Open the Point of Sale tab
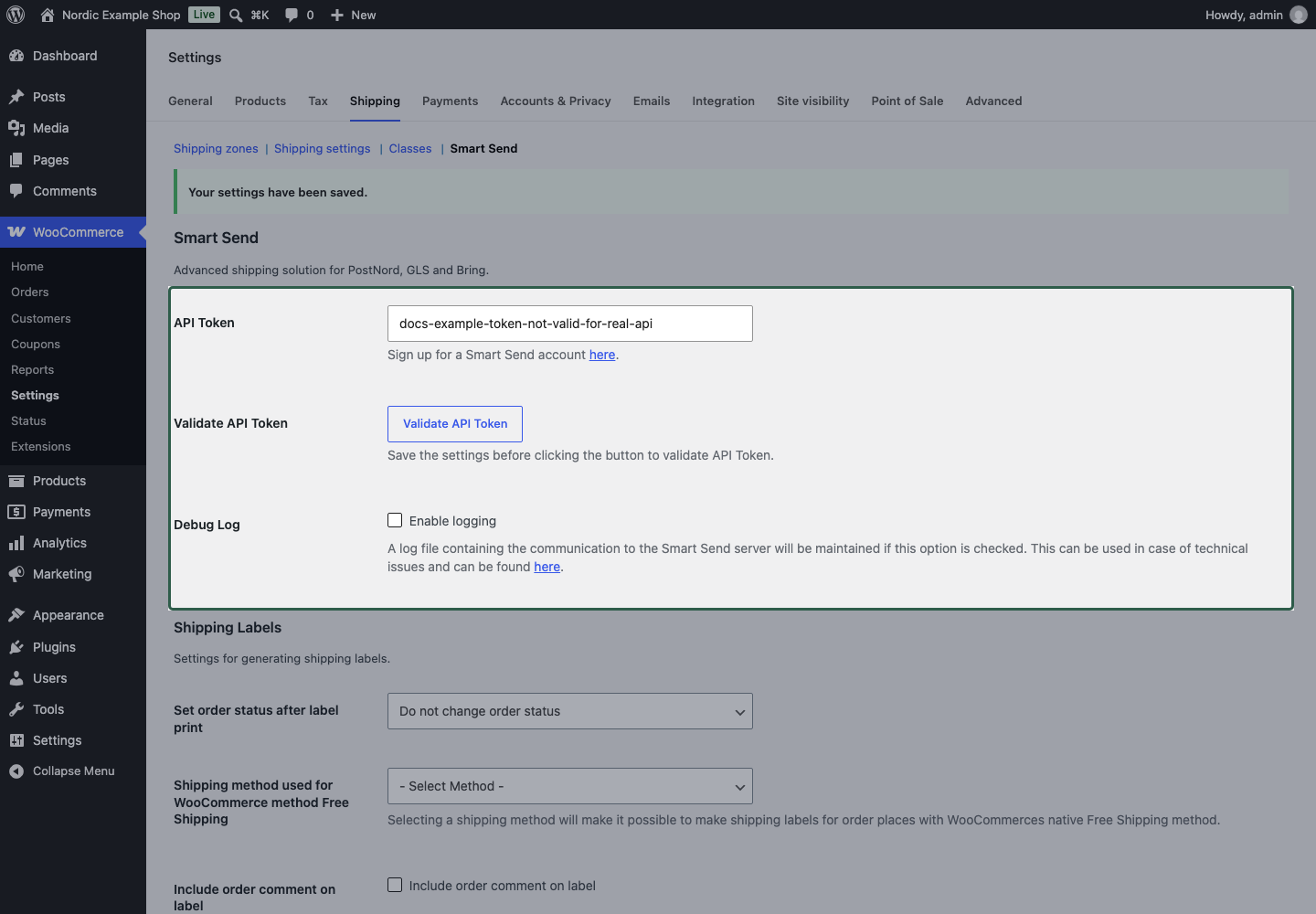 pos(907,101)
